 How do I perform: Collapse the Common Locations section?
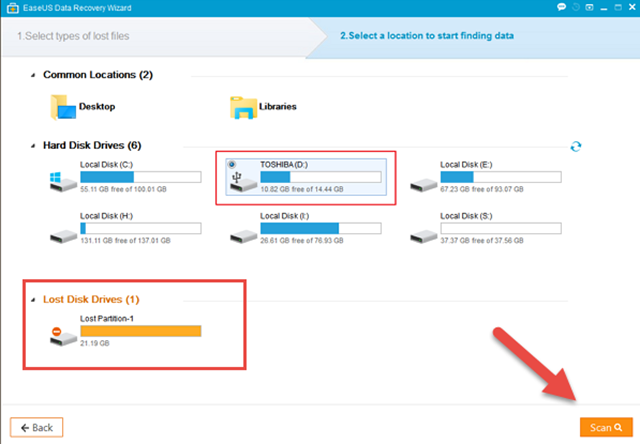point(33,75)
